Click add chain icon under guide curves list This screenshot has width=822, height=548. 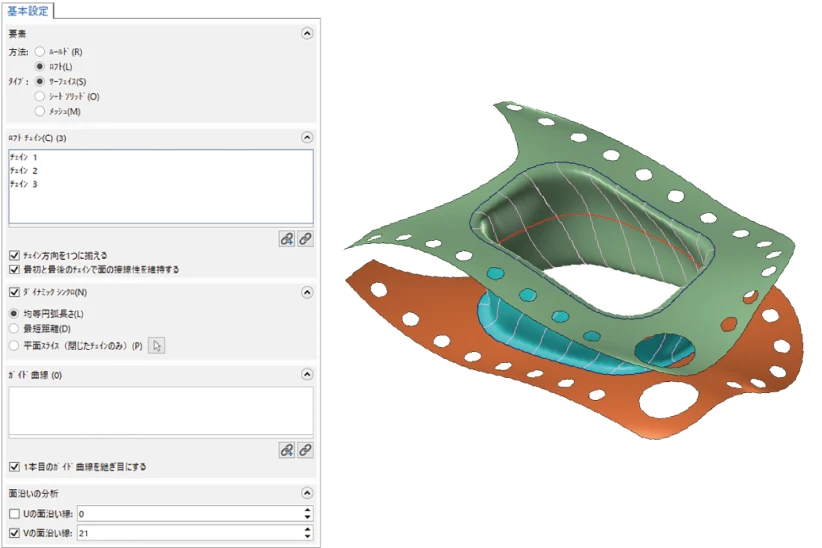(x=287, y=450)
